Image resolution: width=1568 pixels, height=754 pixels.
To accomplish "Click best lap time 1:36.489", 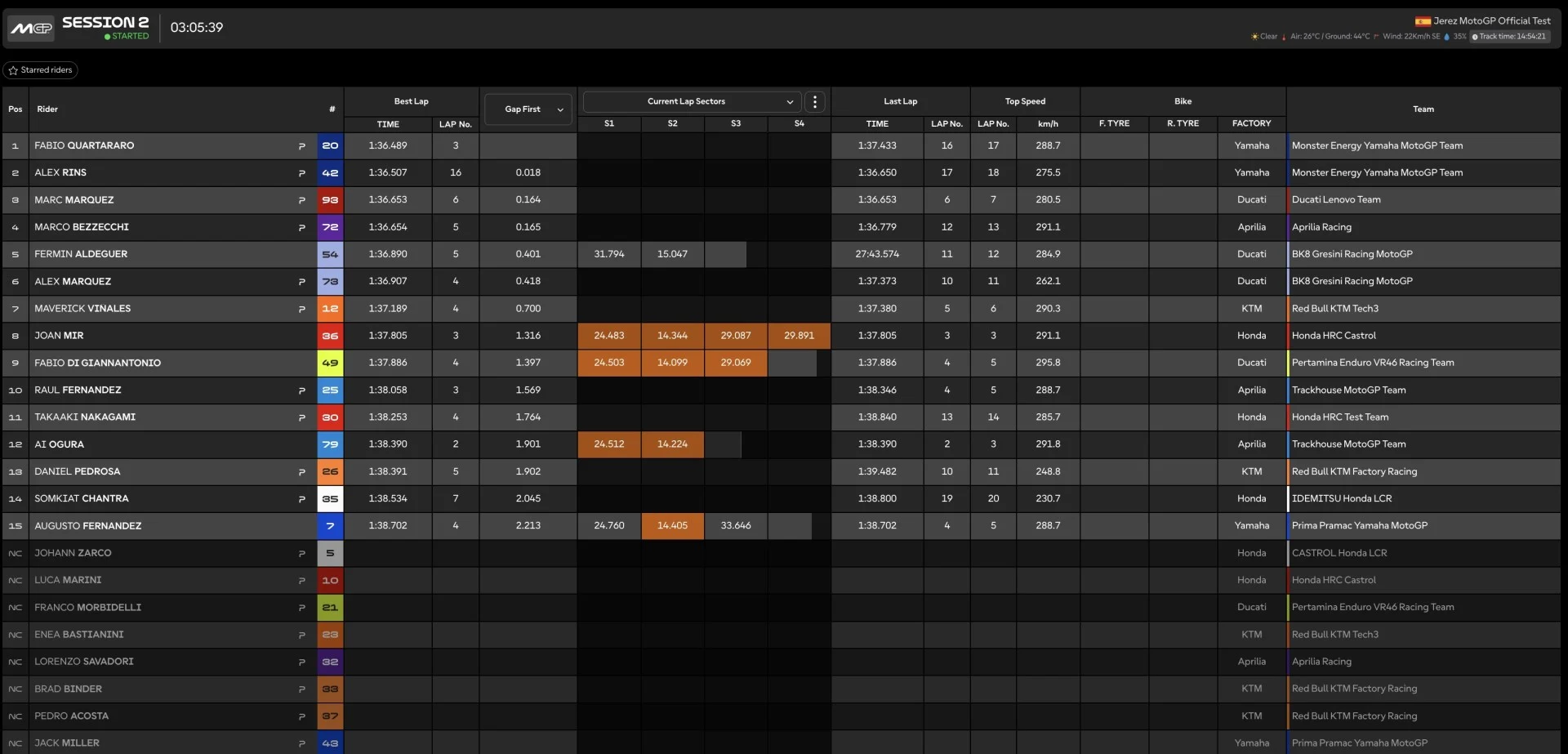I will (388, 145).
